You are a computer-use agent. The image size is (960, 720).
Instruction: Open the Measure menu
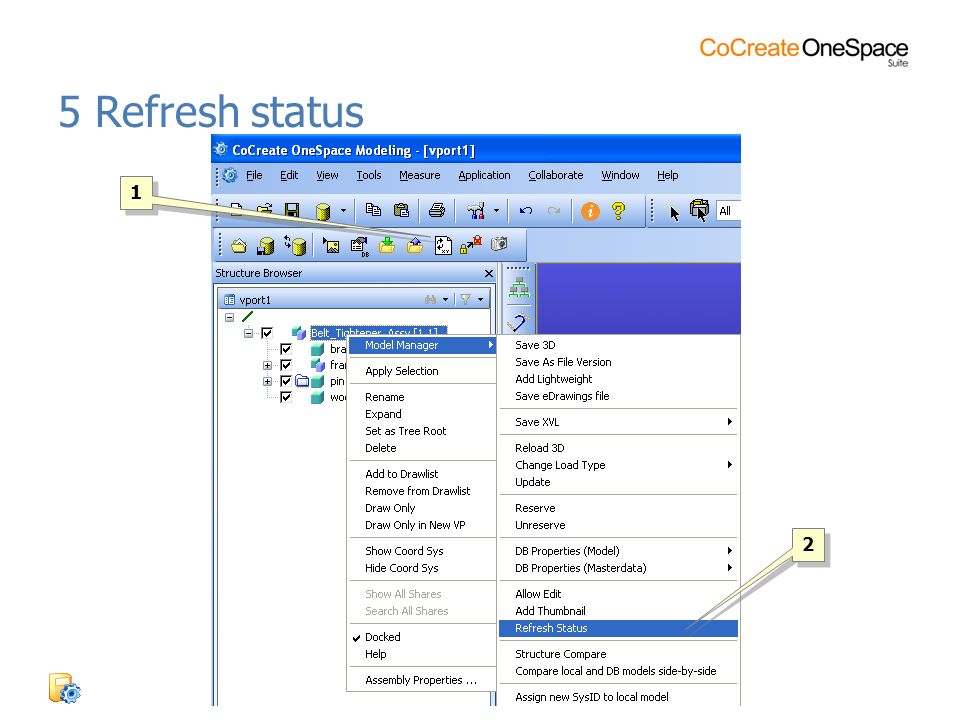[x=419, y=175]
